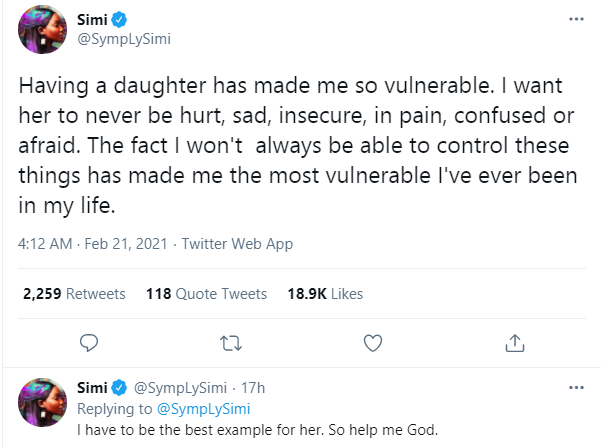Open more options on the main tweet
This screenshot has width=601, height=447.
pyautogui.click(x=575, y=19)
